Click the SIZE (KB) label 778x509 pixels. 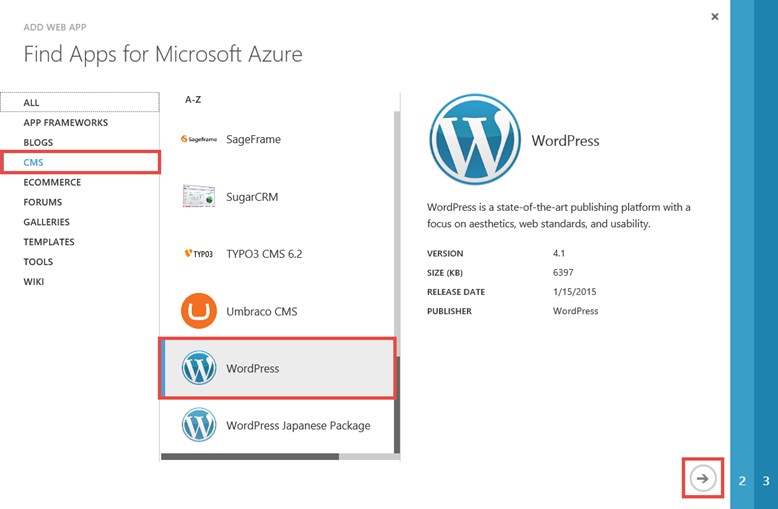(445, 273)
